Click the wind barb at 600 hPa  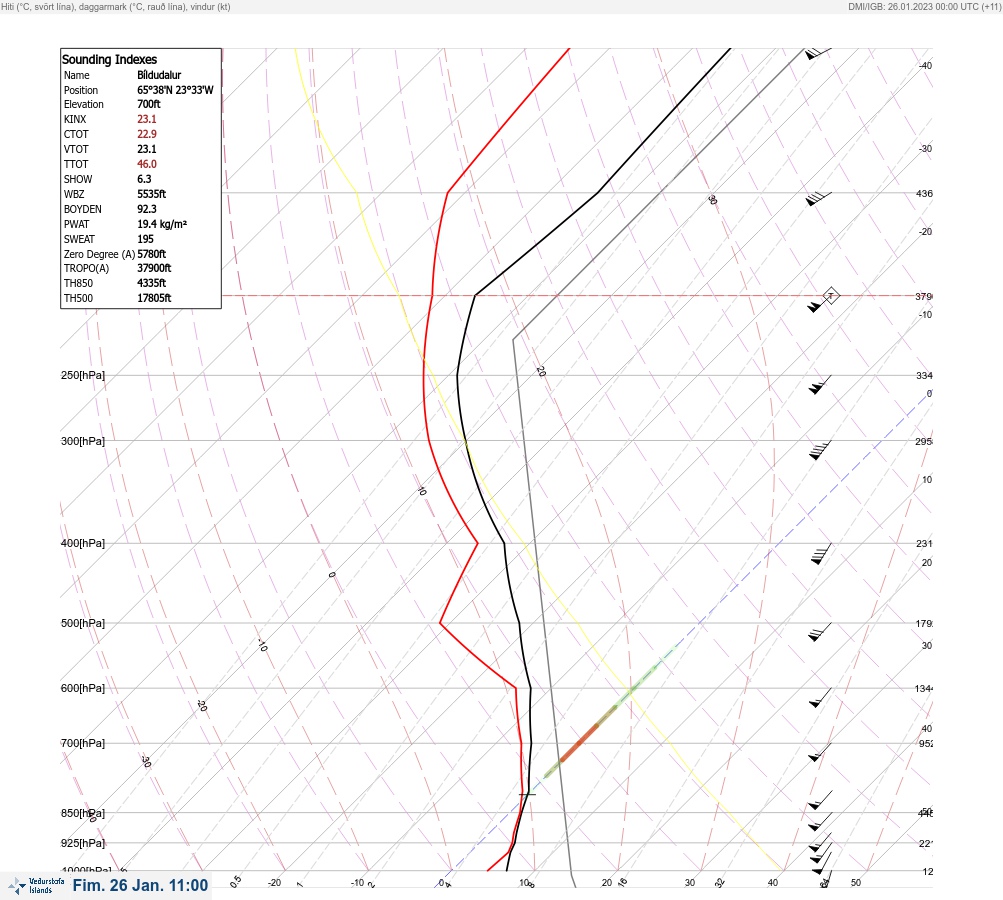click(820, 698)
